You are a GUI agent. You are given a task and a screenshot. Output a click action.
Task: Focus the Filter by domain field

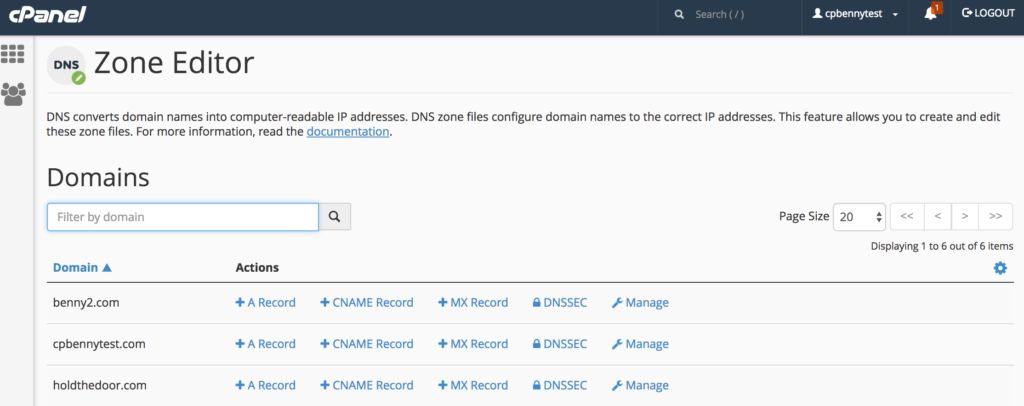click(182, 216)
